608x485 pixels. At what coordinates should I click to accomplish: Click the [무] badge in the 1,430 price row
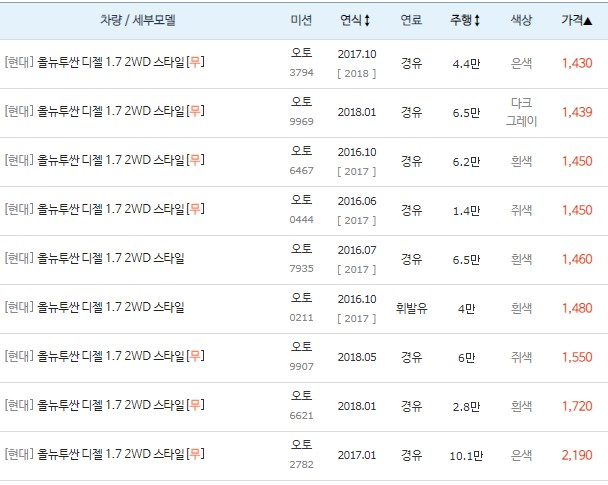195,62
